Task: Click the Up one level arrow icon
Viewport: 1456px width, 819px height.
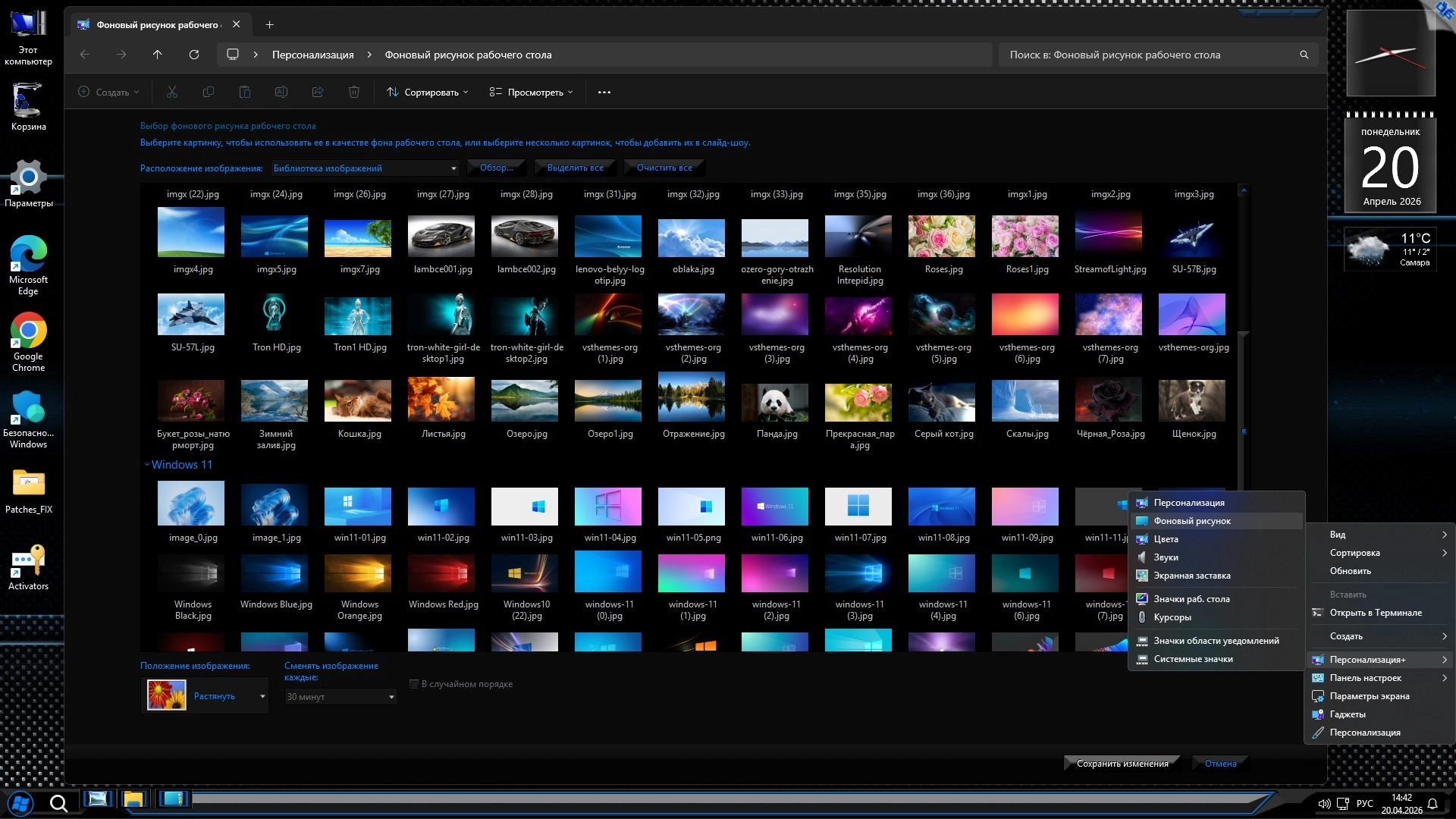Action: point(158,55)
